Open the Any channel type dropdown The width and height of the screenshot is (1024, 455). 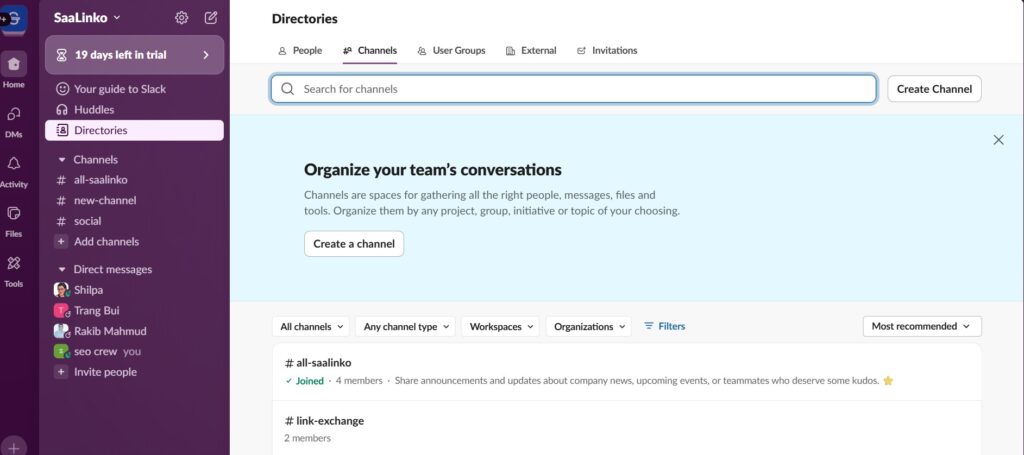point(405,326)
